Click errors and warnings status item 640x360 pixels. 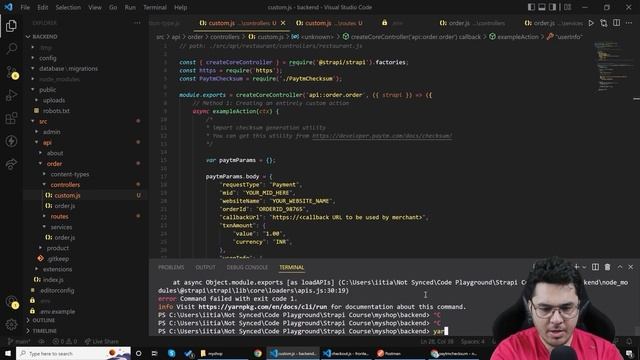click(x=64, y=341)
